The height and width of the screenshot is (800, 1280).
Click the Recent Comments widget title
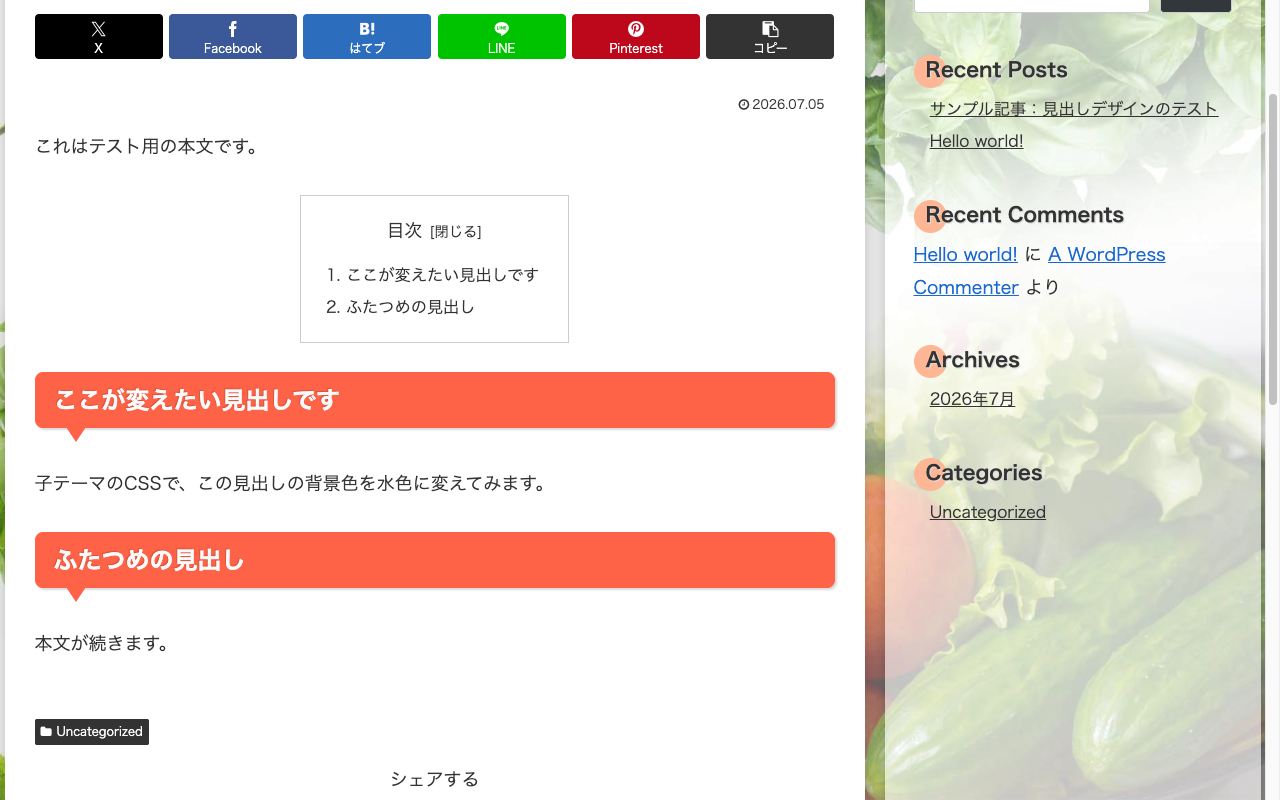point(1025,215)
